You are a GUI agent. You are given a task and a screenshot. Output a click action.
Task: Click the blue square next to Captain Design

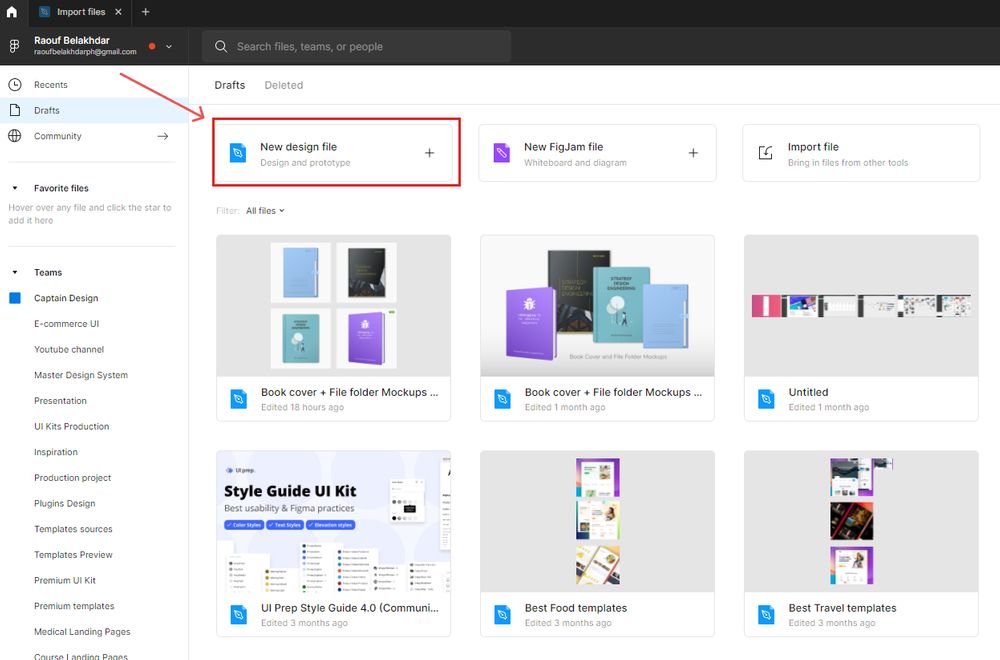[x=14, y=297]
